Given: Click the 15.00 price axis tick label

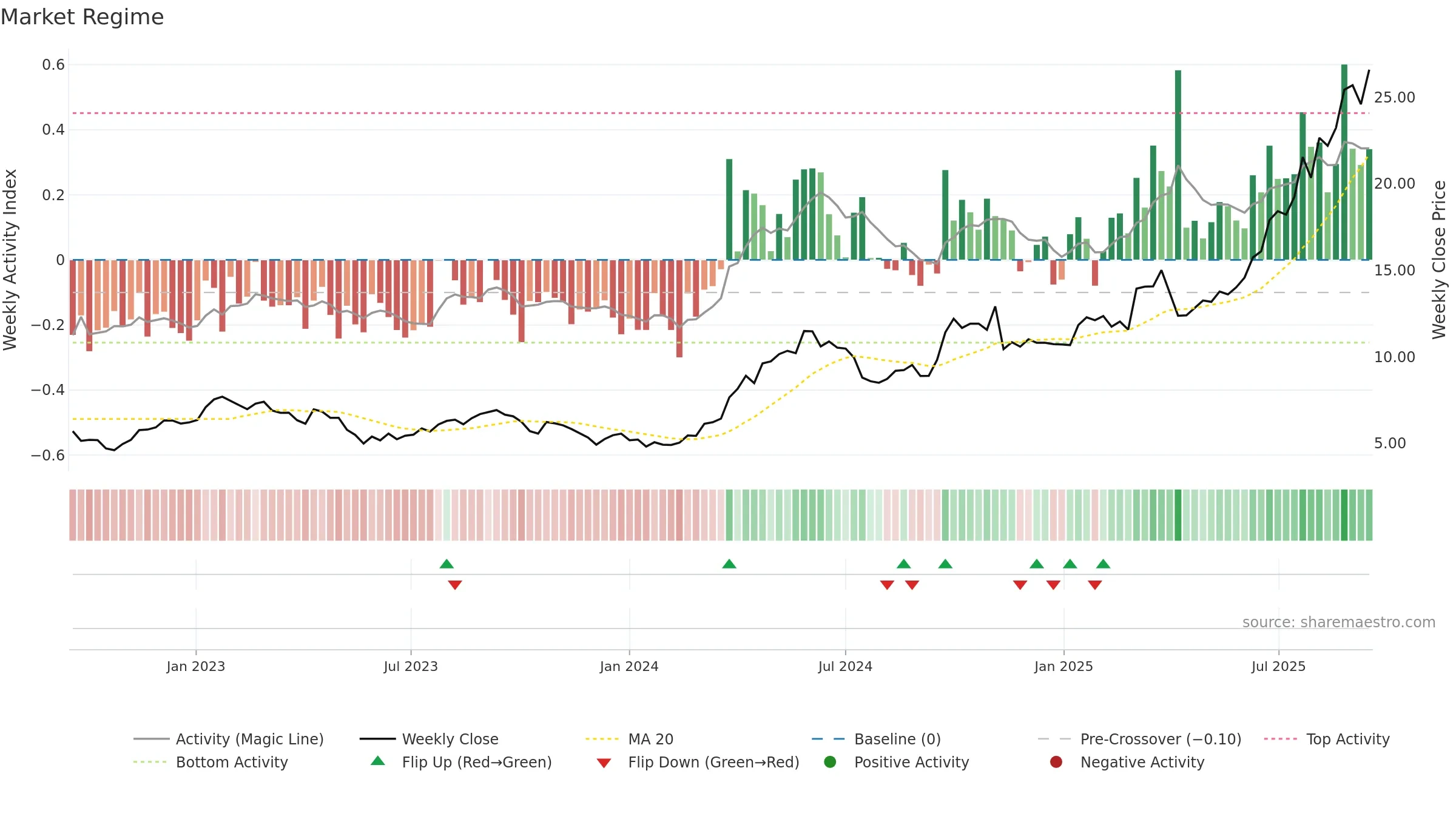Looking at the screenshot, I should tap(1394, 271).
